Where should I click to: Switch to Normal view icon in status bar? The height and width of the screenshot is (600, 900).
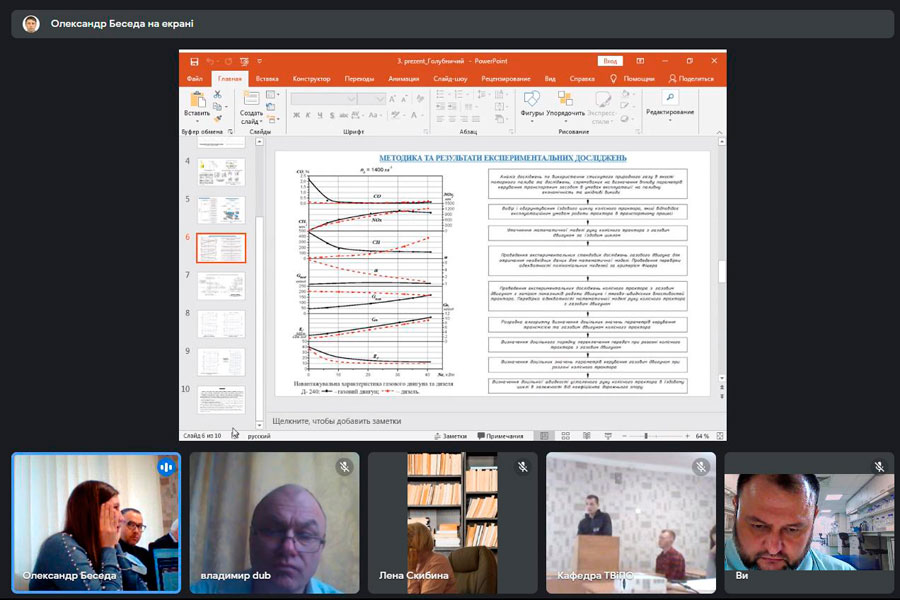pos(544,436)
